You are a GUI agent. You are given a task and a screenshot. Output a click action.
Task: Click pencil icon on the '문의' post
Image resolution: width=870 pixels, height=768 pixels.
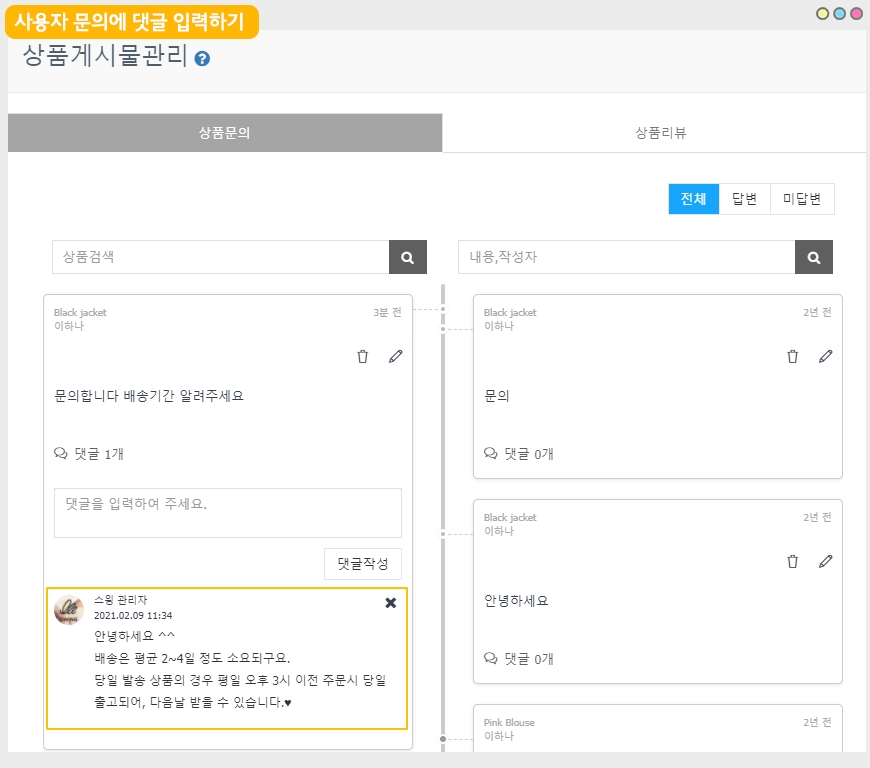825,356
